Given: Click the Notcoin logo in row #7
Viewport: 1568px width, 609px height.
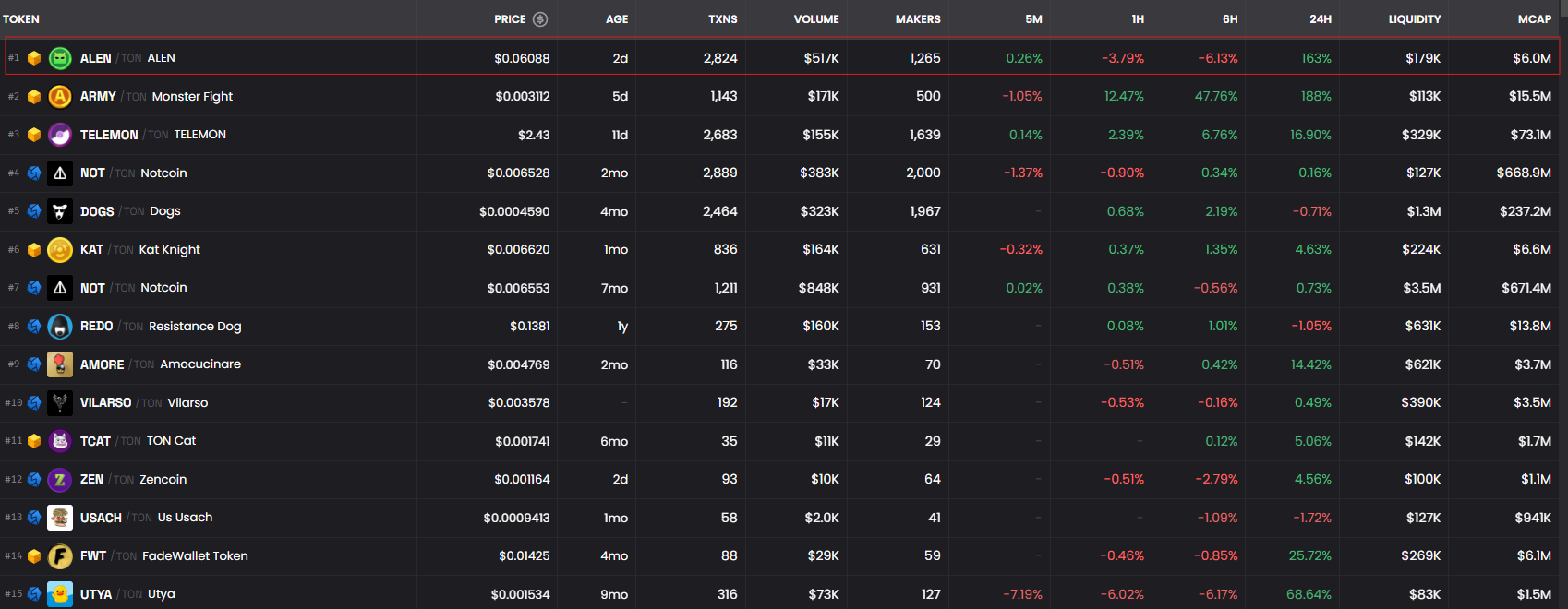Looking at the screenshot, I should click(60, 288).
